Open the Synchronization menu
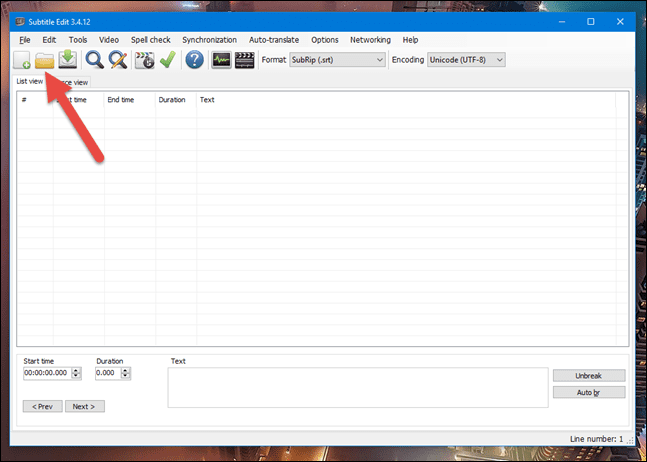Image resolution: width=647 pixels, height=462 pixels. click(210, 40)
